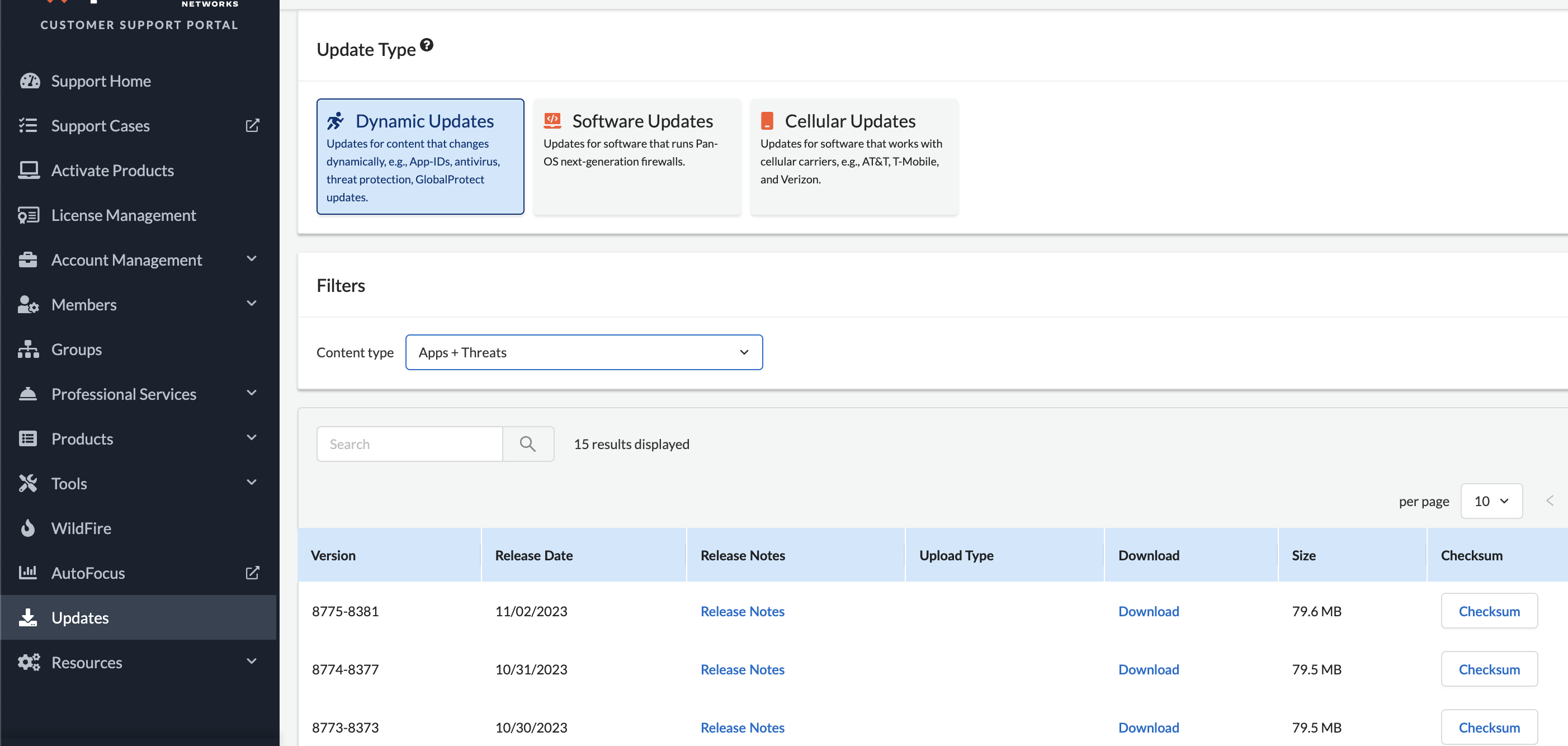Viewport: 1568px width, 746px height.
Task: Click the Groups hierarchy icon in sidebar
Action: click(28, 350)
